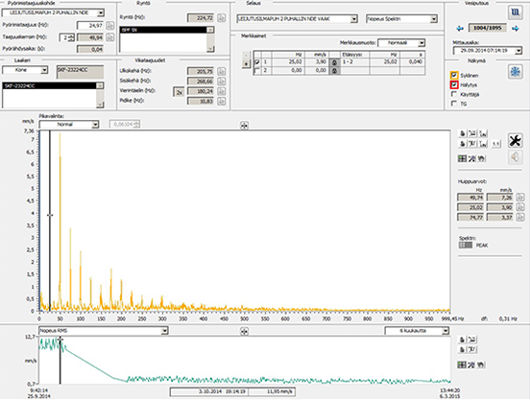Click marker button beside Pyörimistaajuus 24,97
This screenshot has height=400, width=530.
tap(110, 26)
